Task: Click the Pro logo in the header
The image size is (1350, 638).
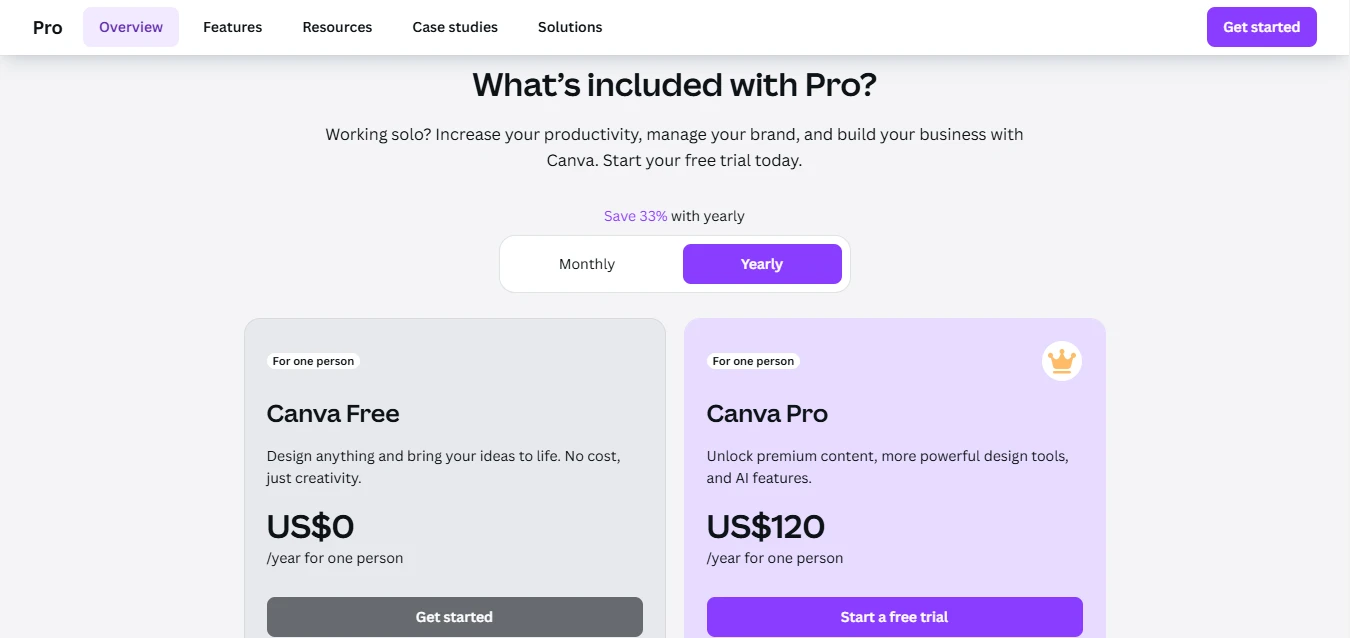Action: (x=48, y=27)
